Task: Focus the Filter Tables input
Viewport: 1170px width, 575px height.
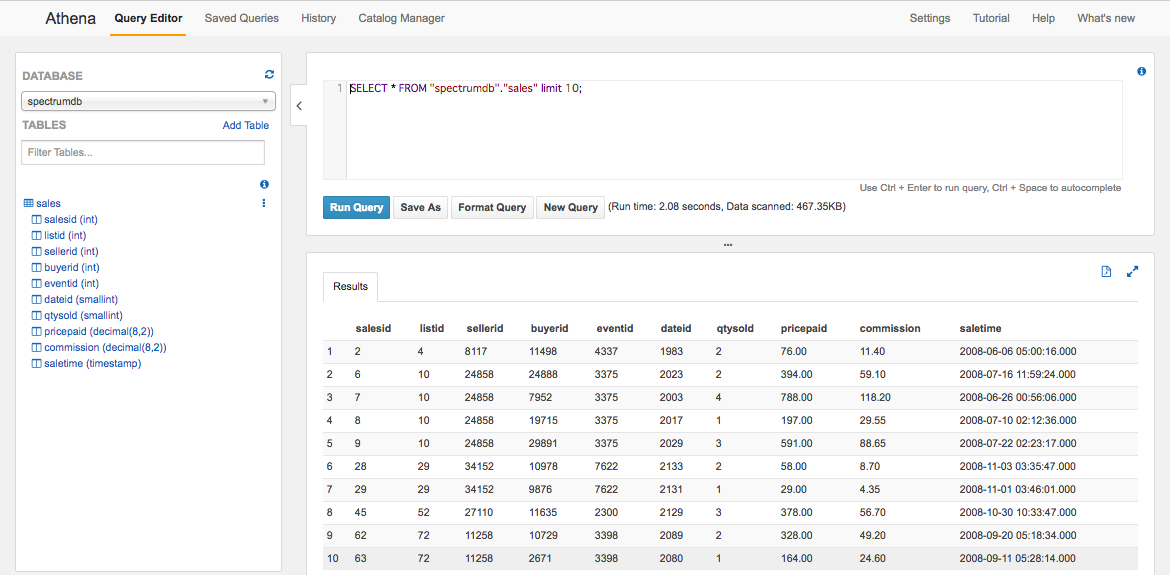Action: [143, 152]
